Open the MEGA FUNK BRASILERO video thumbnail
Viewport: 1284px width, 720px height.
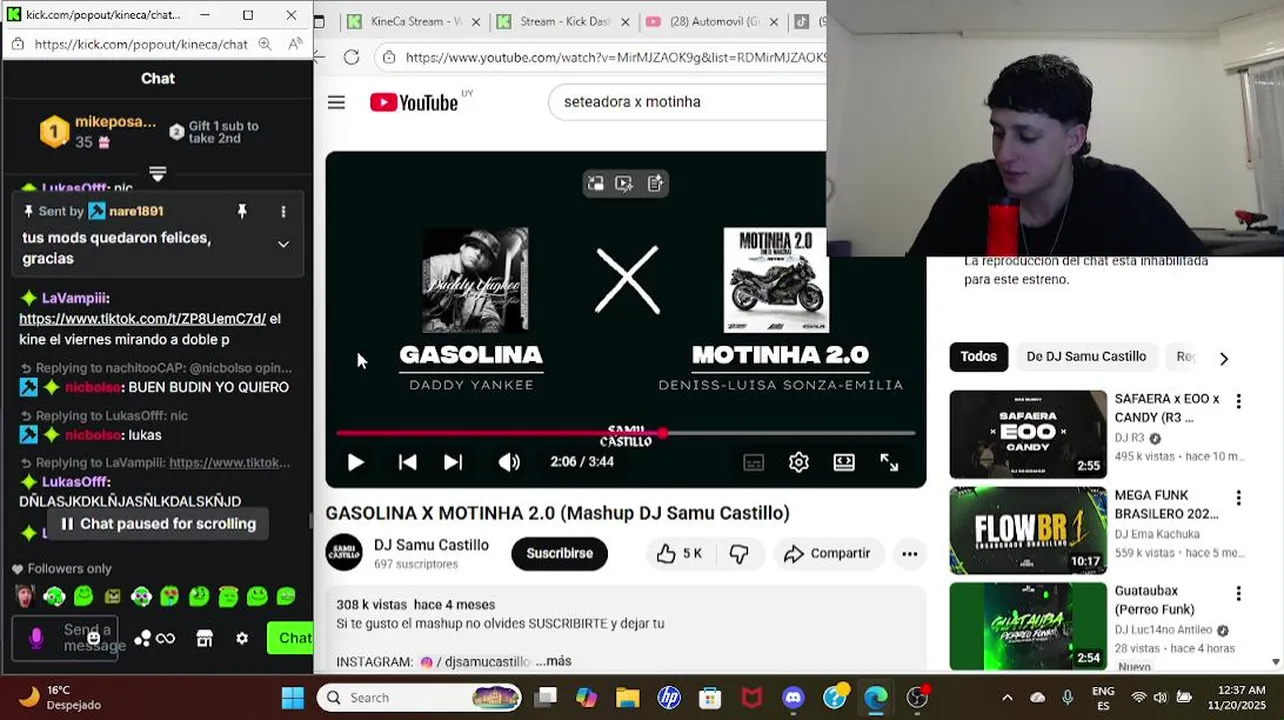pos(1028,530)
